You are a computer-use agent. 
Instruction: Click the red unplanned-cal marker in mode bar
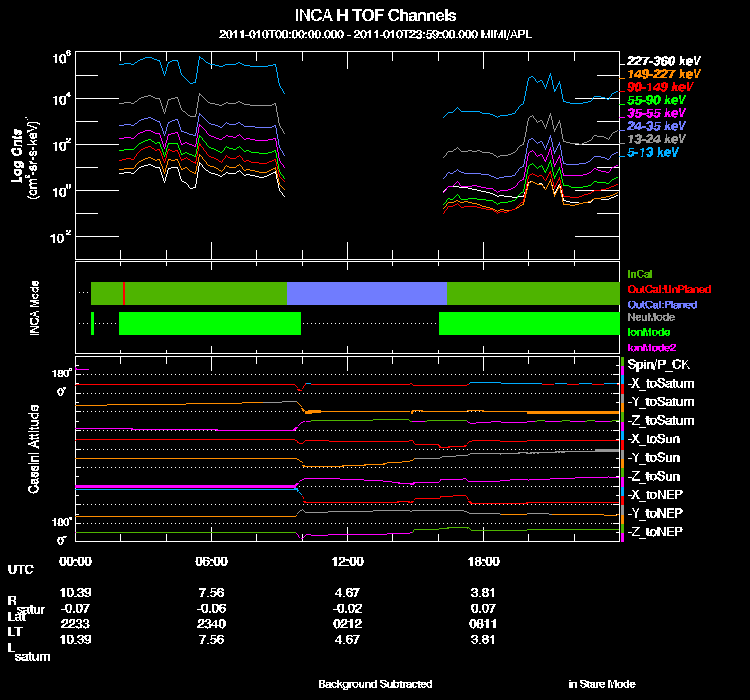click(x=124, y=293)
